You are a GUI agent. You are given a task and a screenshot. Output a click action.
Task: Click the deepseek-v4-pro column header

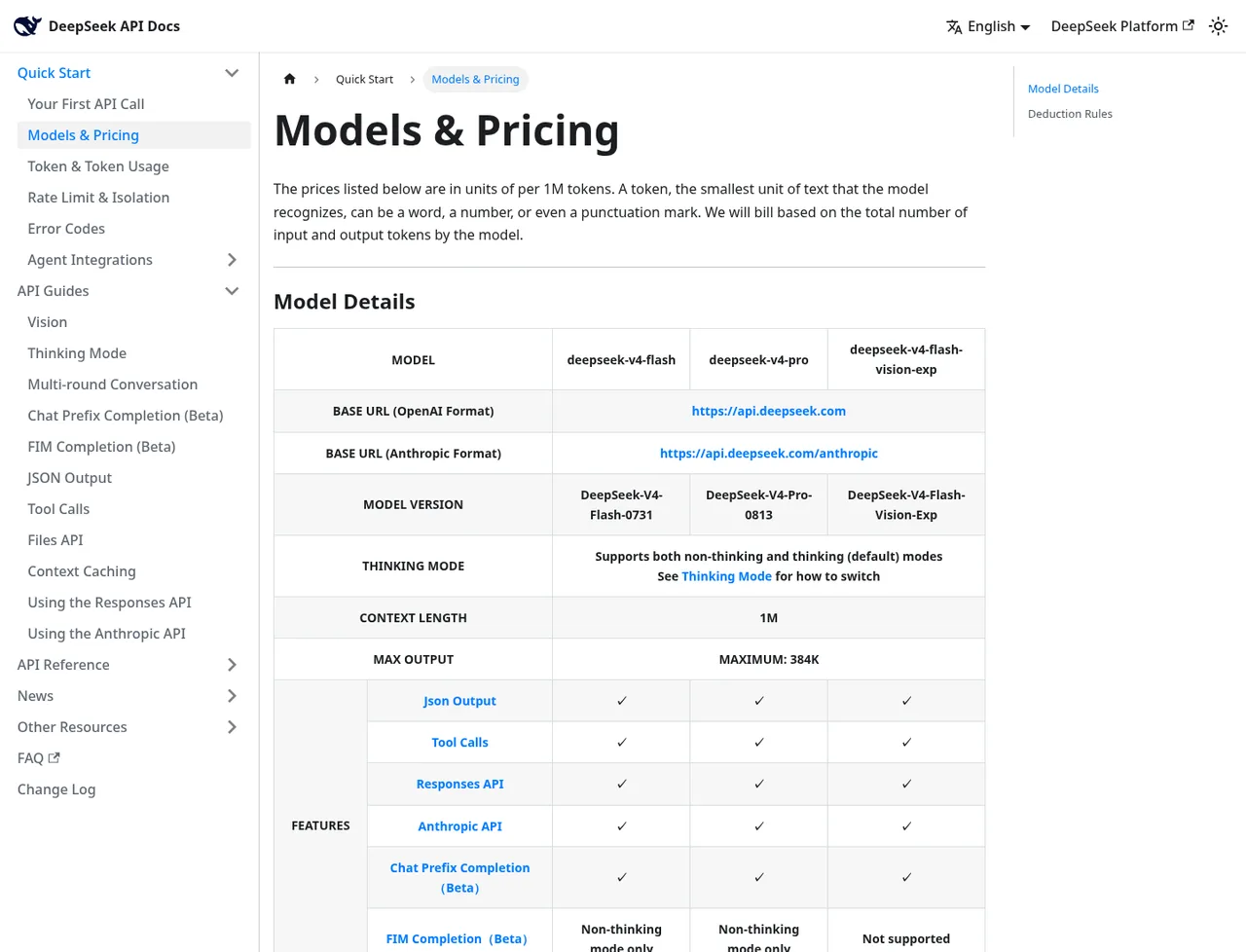point(758,360)
